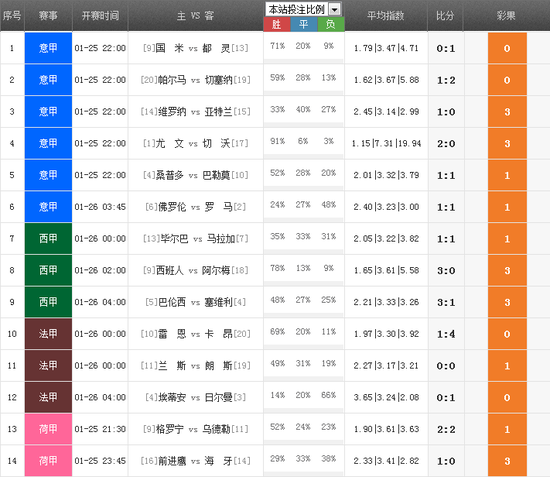The height and width of the screenshot is (477, 550).
Task: Click the 西甲 league tag in row 9
Action: pyautogui.click(x=48, y=302)
